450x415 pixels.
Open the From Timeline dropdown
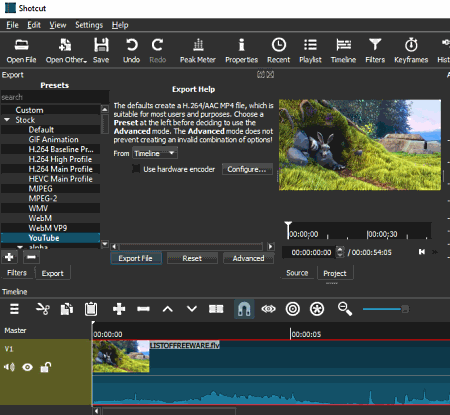[155, 153]
